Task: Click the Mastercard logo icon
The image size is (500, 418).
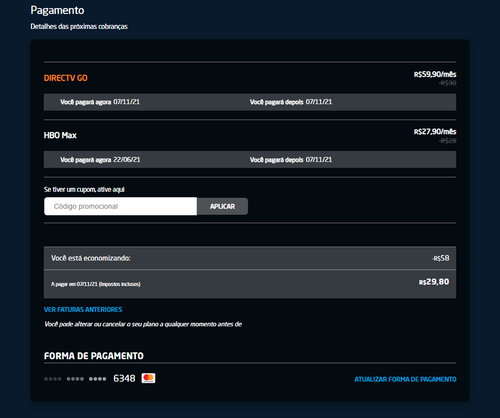Action: tap(148, 378)
